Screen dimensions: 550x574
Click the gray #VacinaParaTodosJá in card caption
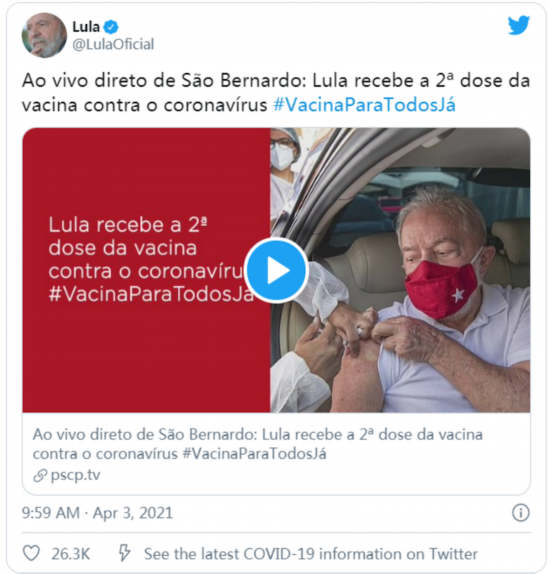pos(254,454)
